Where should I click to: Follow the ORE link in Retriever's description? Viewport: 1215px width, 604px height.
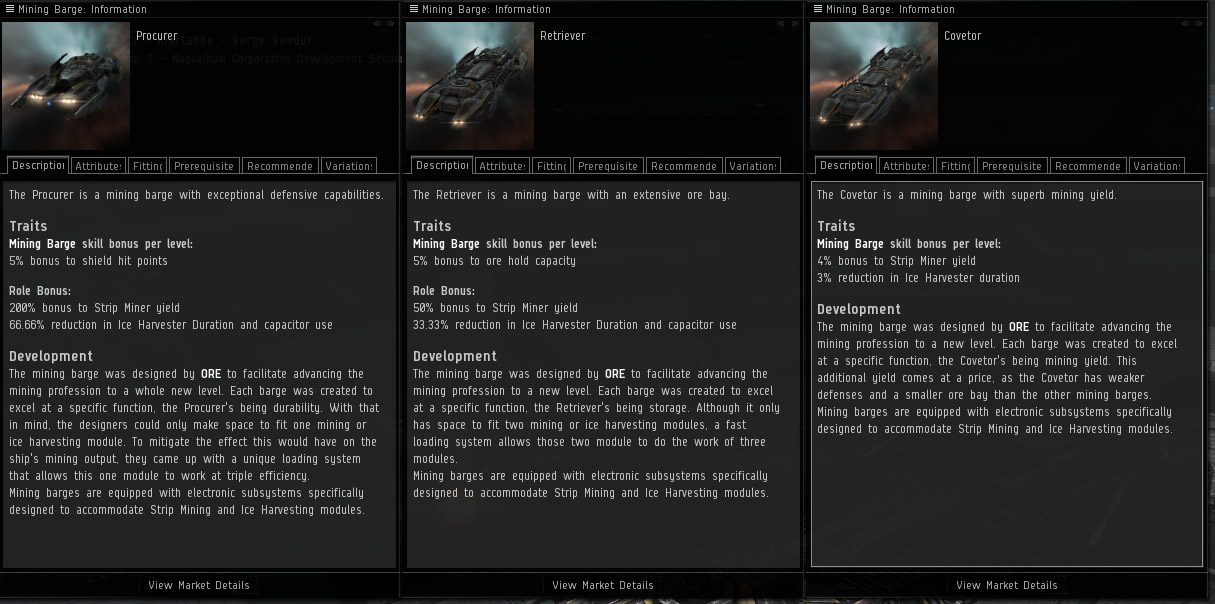pos(615,374)
